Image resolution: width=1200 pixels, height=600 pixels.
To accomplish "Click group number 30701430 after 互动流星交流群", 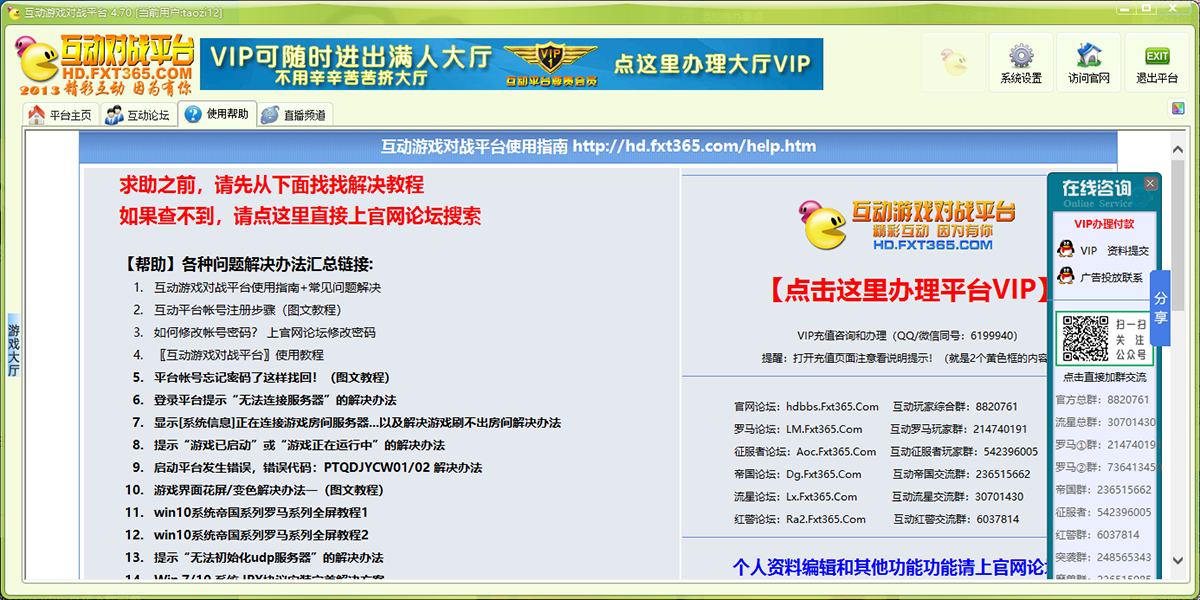I will [x=1000, y=497].
